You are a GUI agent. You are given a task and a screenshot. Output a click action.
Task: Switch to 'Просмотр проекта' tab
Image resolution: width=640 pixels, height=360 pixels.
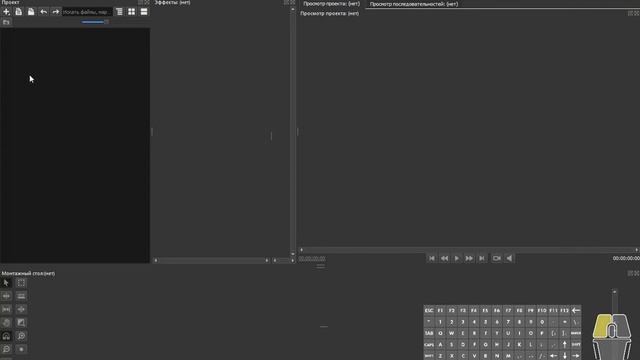(331, 4)
